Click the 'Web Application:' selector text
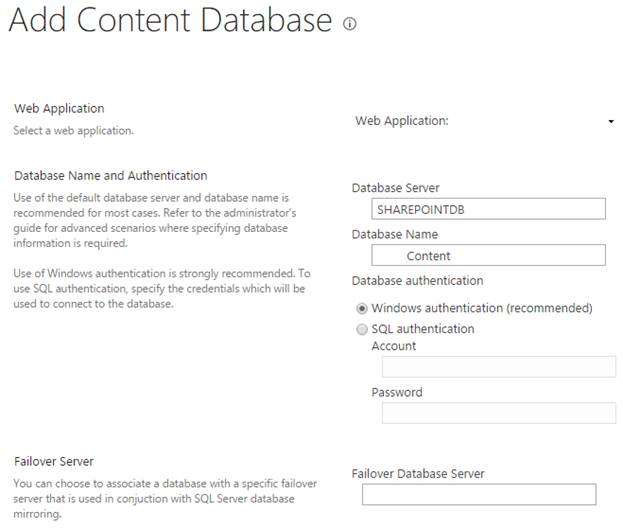Image resolution: width=623 pixels, height=529 pixels. 402,121
